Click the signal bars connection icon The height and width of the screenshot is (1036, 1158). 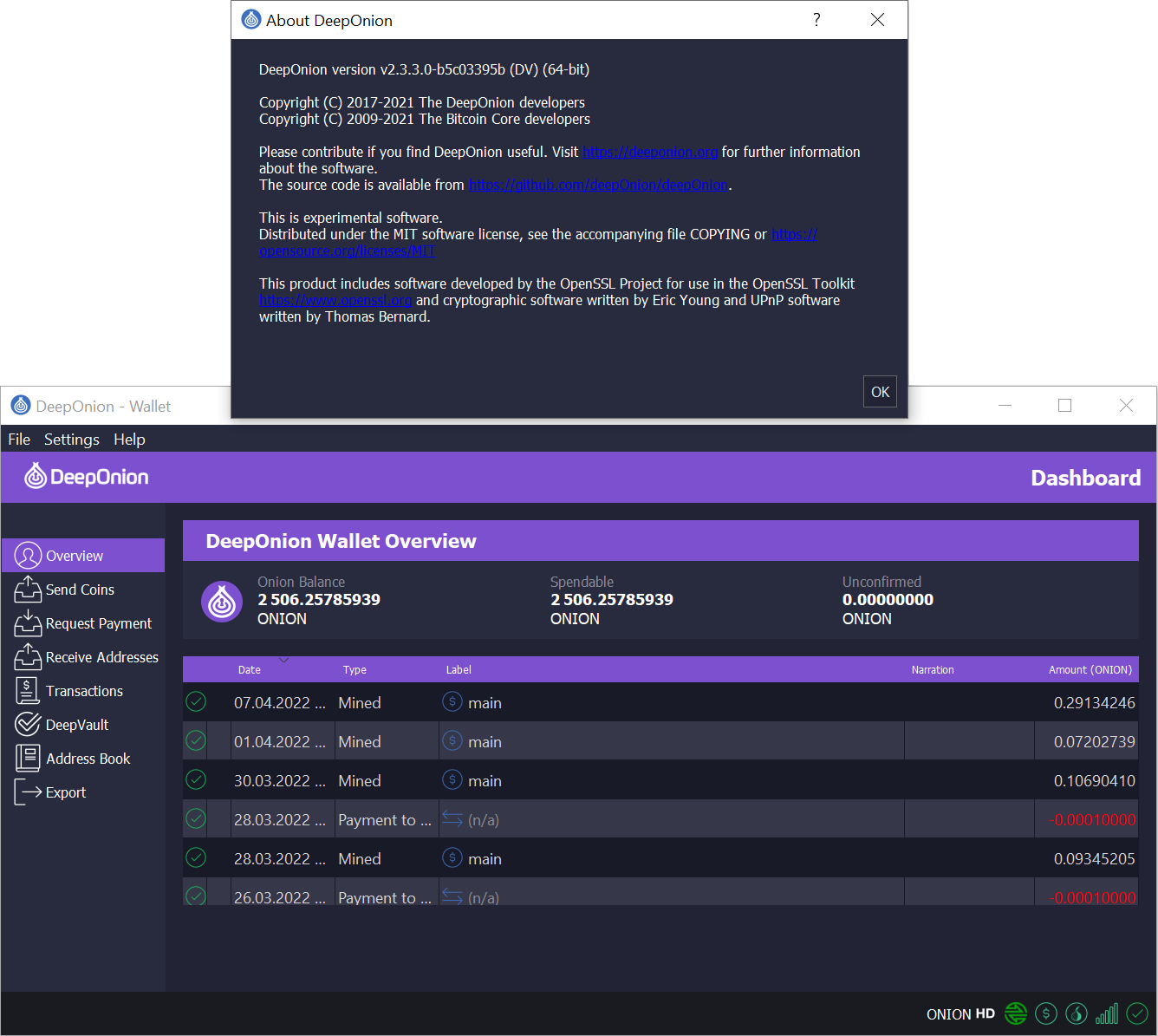pyautogui.click(x=1107, y=1013)
